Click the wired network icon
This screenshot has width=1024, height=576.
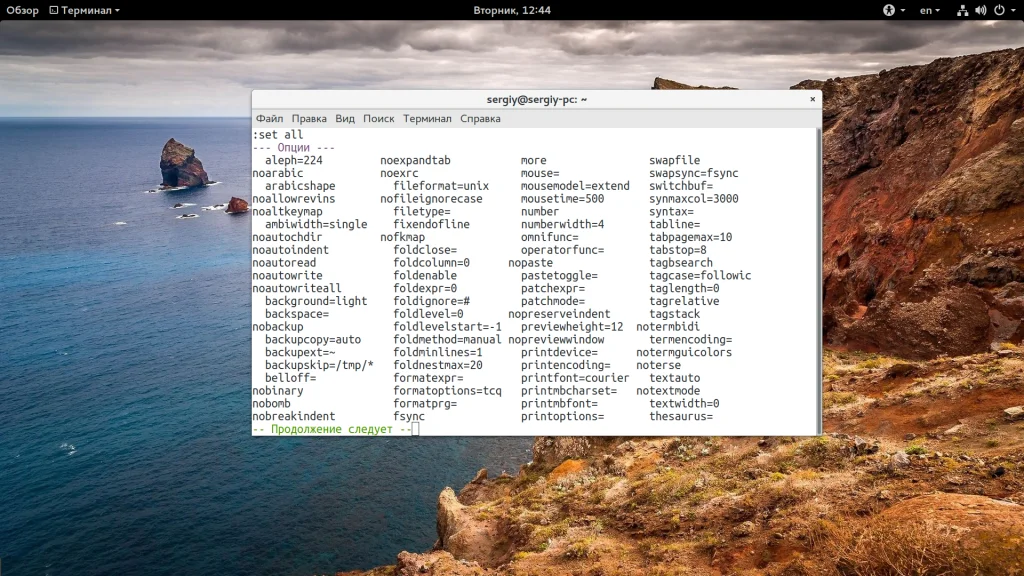(962, 10)
